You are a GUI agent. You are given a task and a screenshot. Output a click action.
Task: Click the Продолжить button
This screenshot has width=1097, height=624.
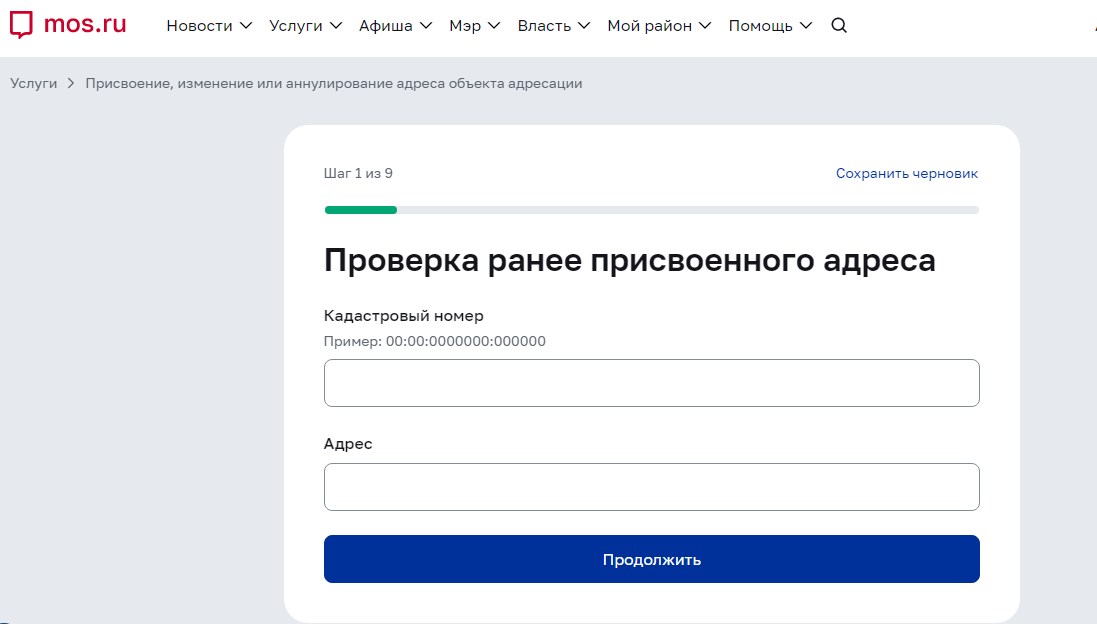651,559
